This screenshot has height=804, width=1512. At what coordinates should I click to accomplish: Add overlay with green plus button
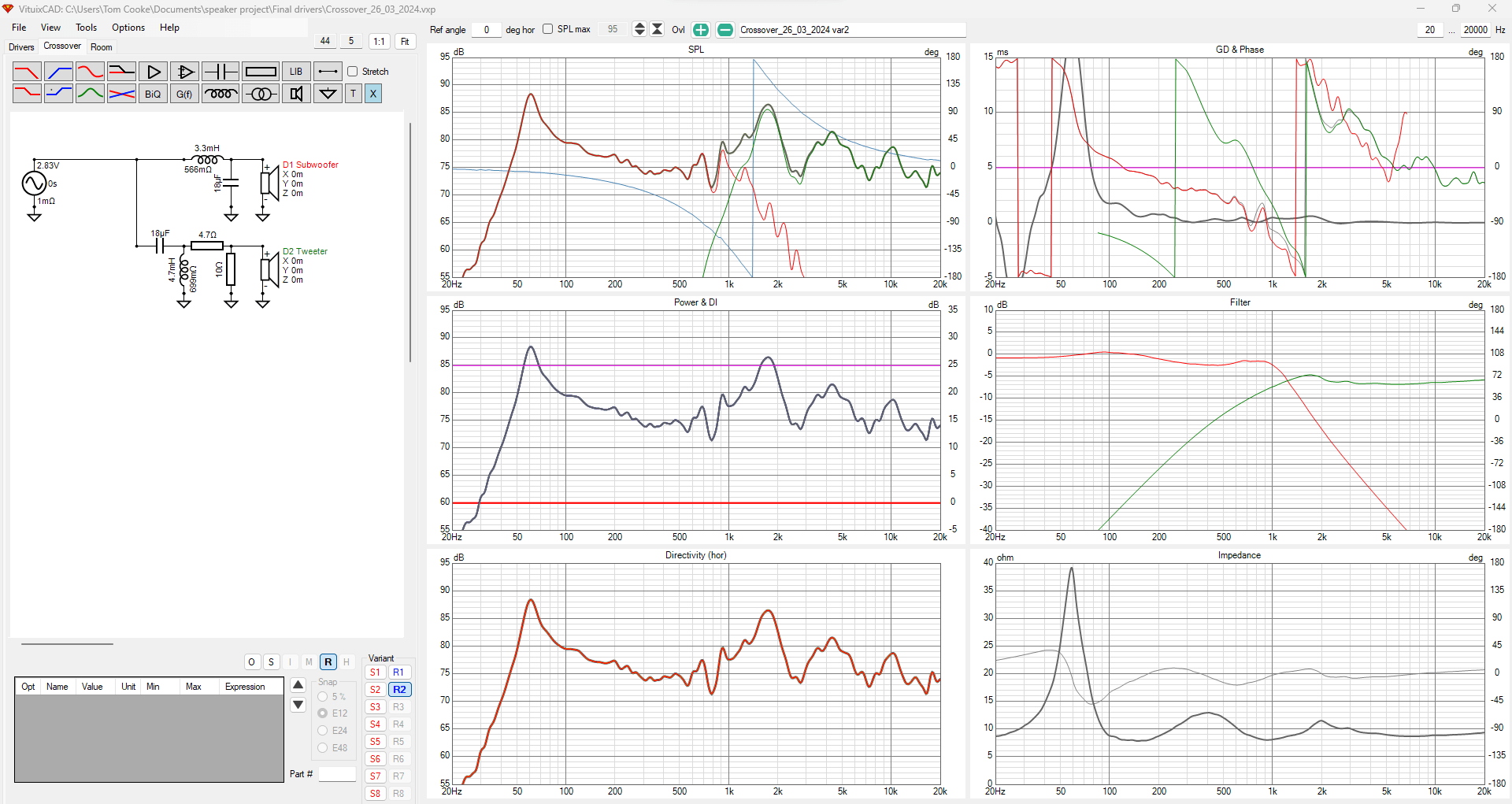coord(700,30)
